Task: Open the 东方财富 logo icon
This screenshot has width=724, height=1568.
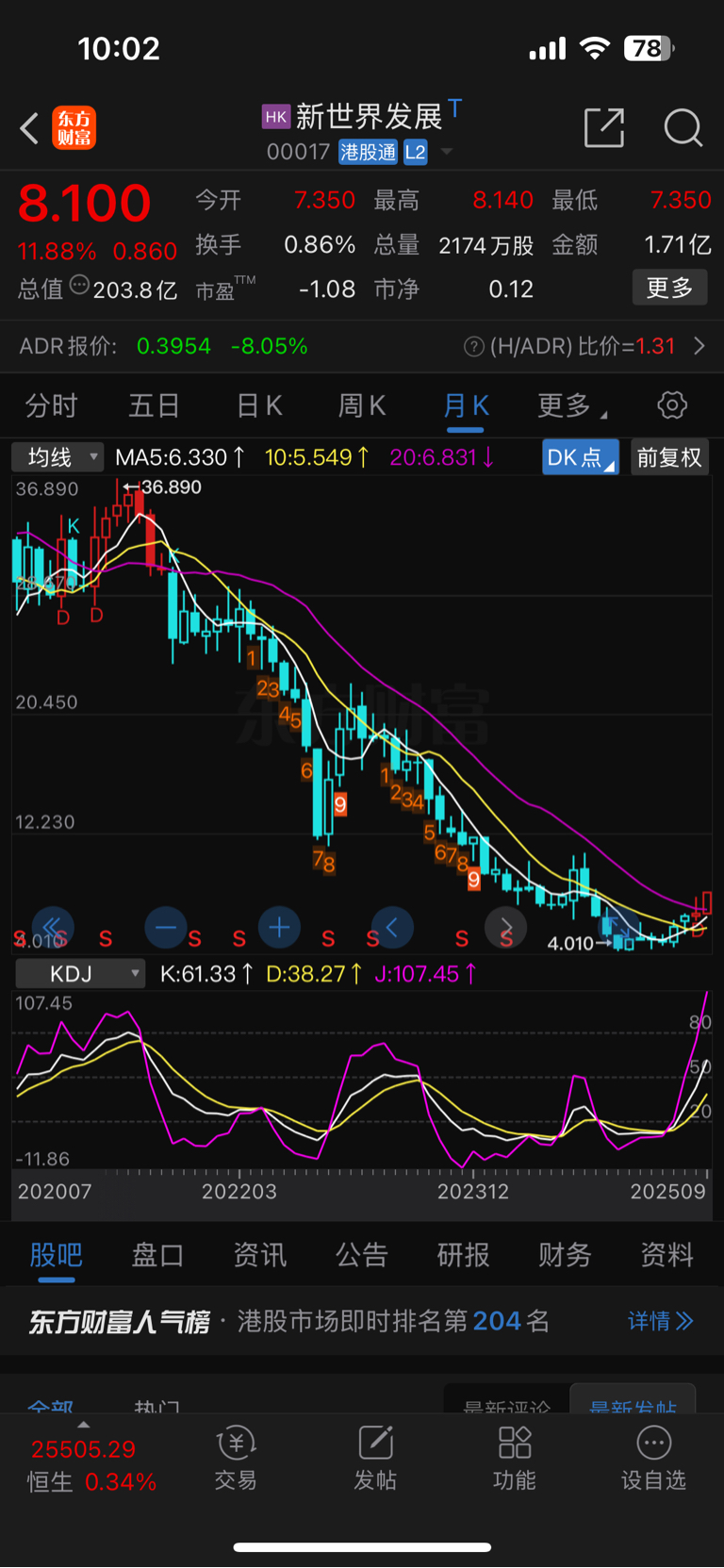Action: pyautogui.click(x=74, y=128)
